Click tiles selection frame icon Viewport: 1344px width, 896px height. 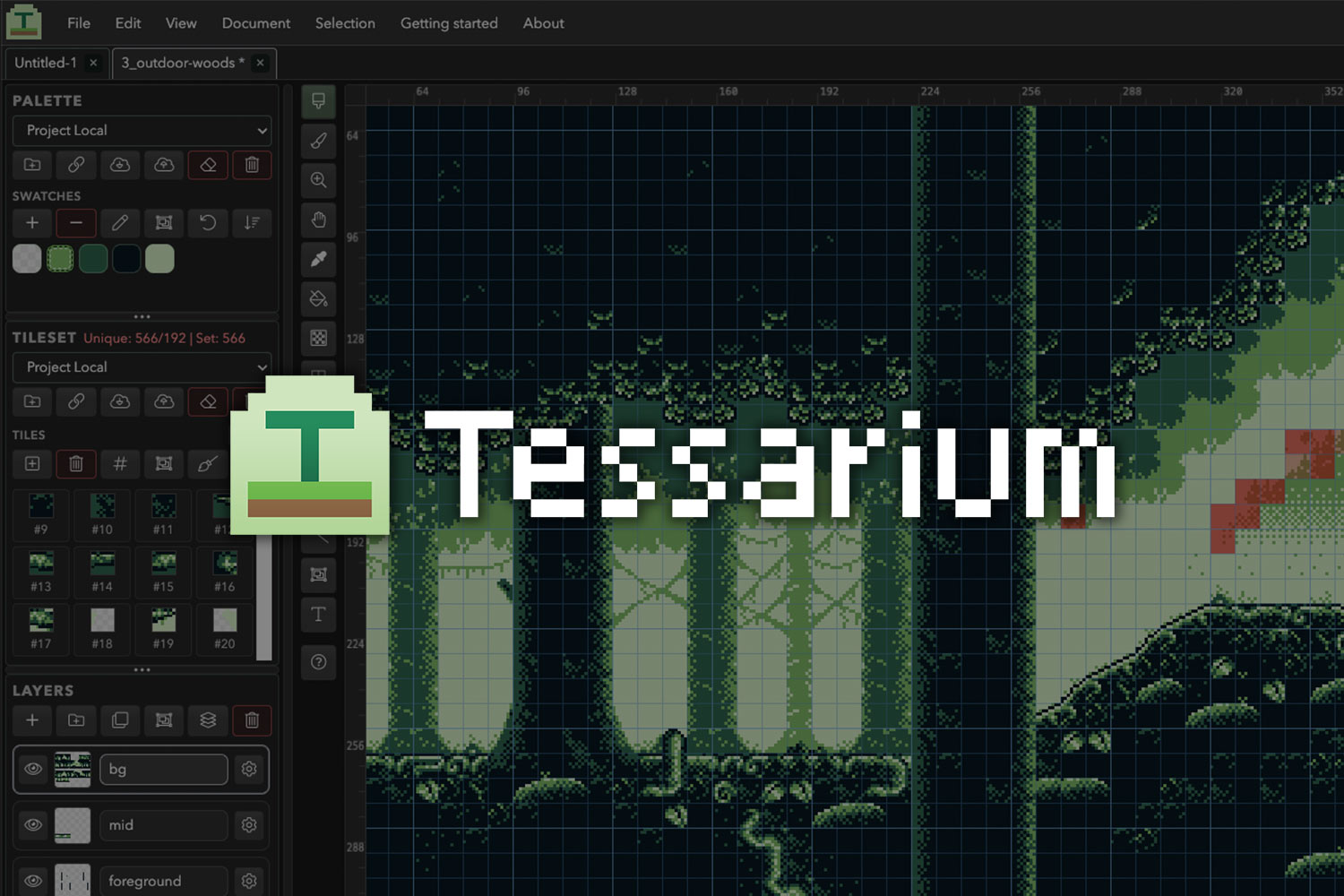[164, 463]
